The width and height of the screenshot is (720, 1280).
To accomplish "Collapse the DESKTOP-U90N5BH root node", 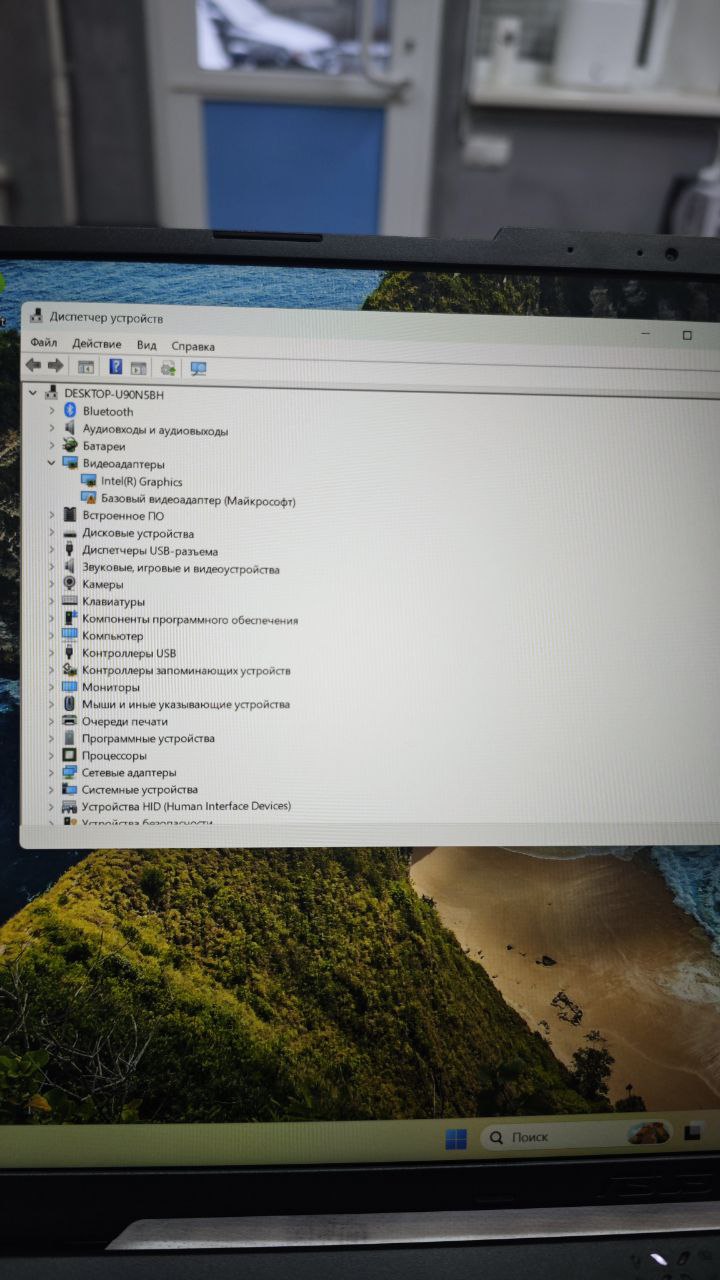I will point(34,394).
